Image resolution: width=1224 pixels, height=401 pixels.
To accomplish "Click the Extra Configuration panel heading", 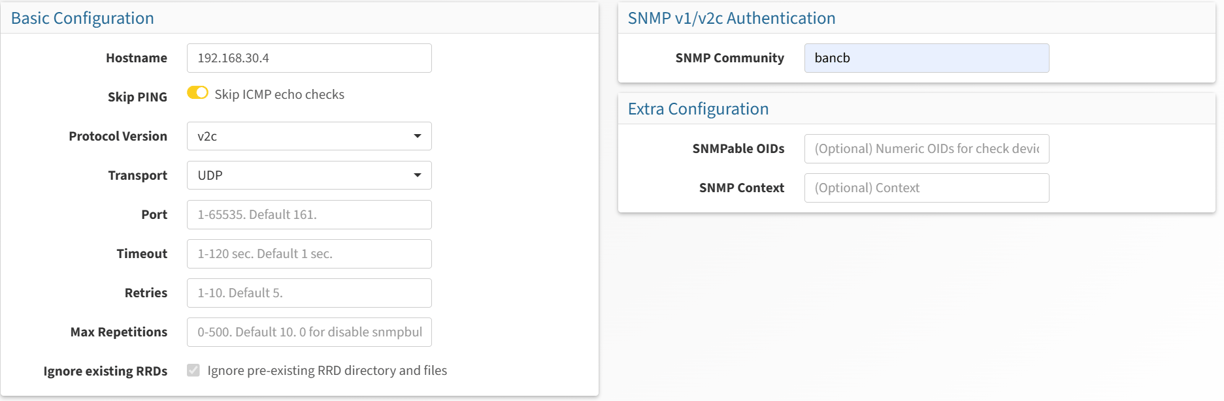I will click(698, 109).
